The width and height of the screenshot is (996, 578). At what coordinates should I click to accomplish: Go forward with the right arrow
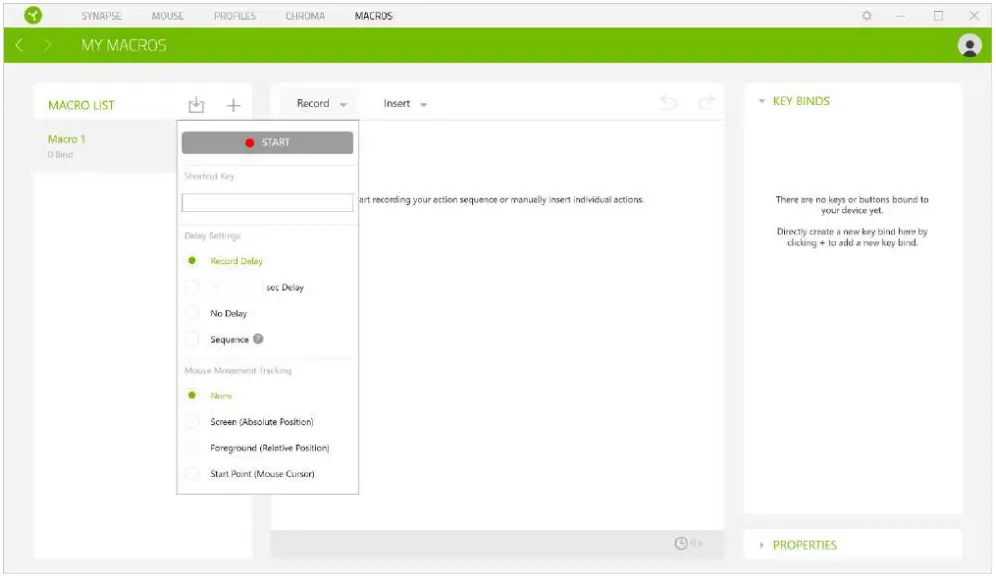[48, 45]
